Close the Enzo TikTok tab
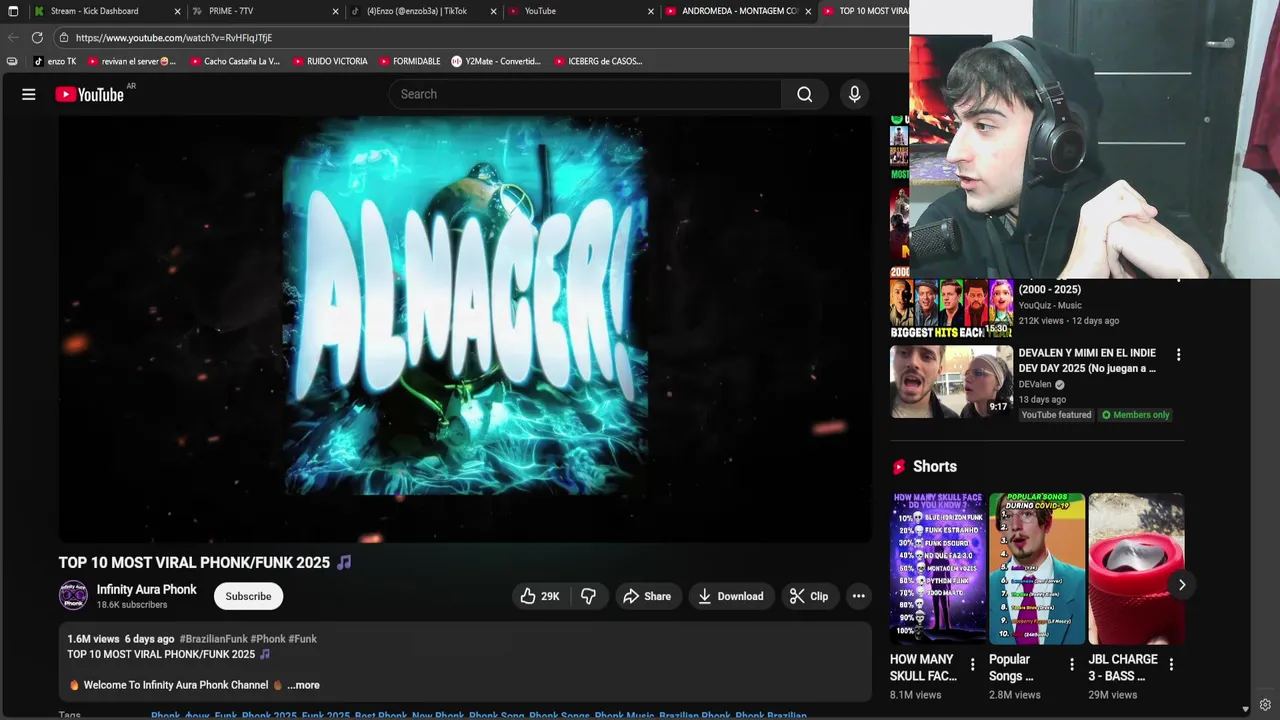This screenshot has width=1280, height=720. [493, 11]
